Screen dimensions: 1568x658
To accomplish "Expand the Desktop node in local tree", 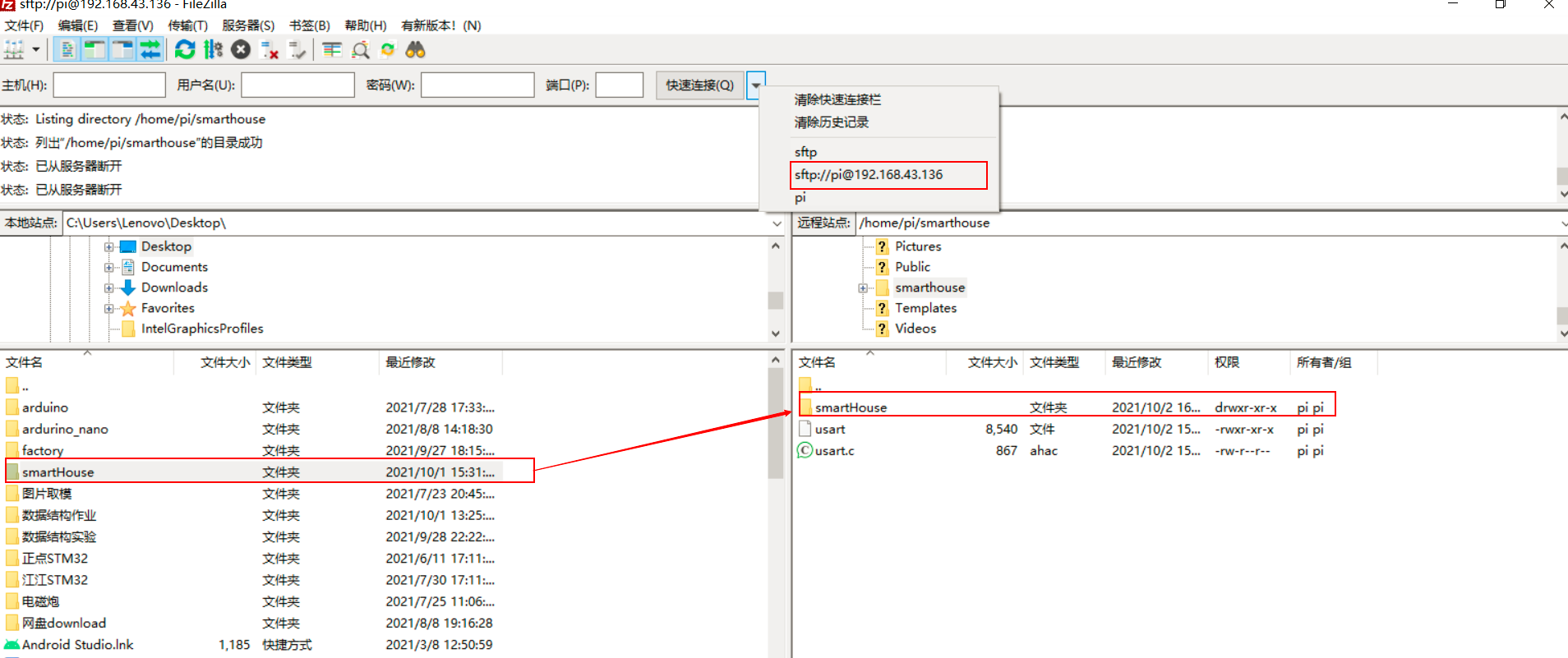I will (x=108, y=246).
